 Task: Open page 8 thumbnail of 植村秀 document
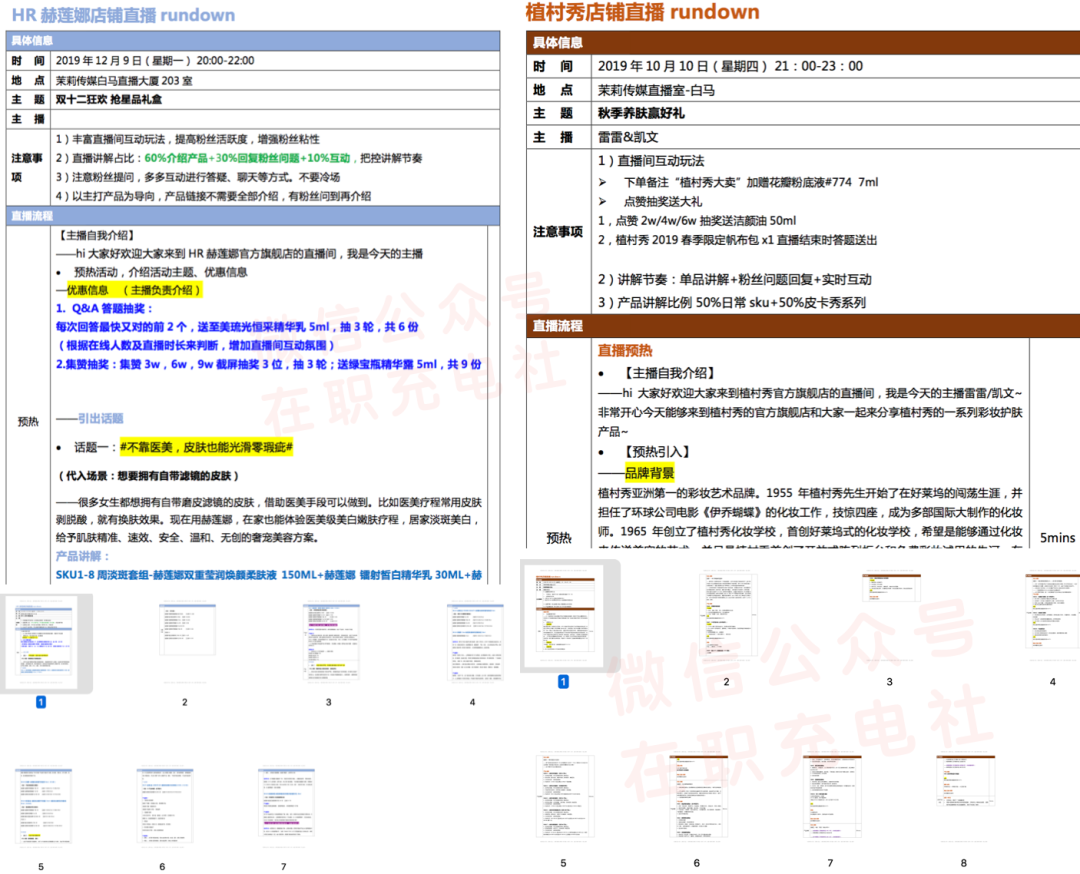point(966,781)
